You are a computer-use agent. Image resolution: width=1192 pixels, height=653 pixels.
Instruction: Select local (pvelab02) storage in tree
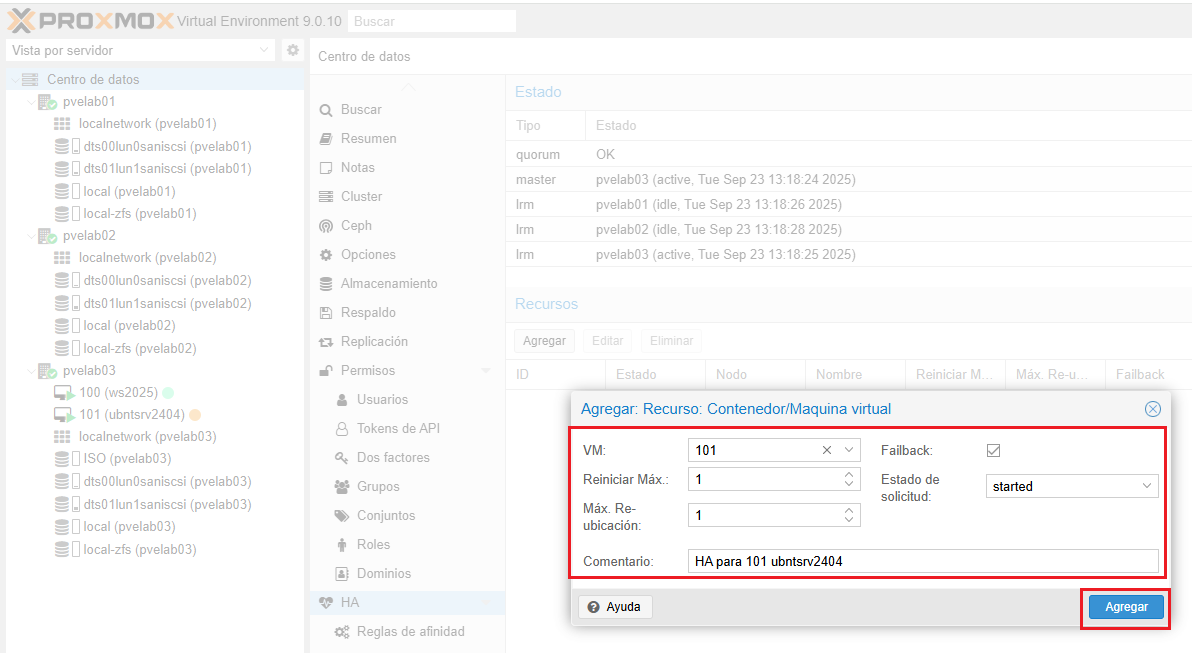tap(129, 325)
